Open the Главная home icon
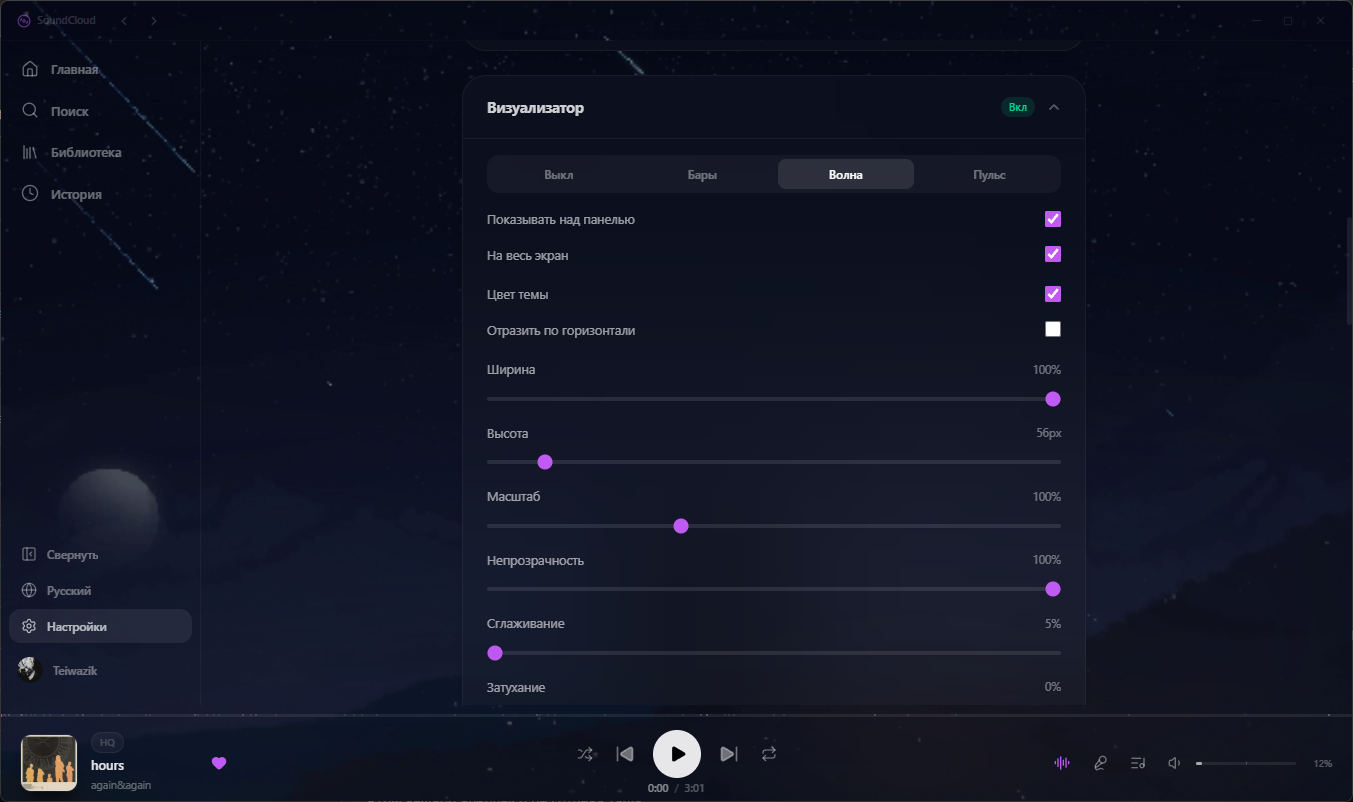1353x802 pixels. (30, 69)
